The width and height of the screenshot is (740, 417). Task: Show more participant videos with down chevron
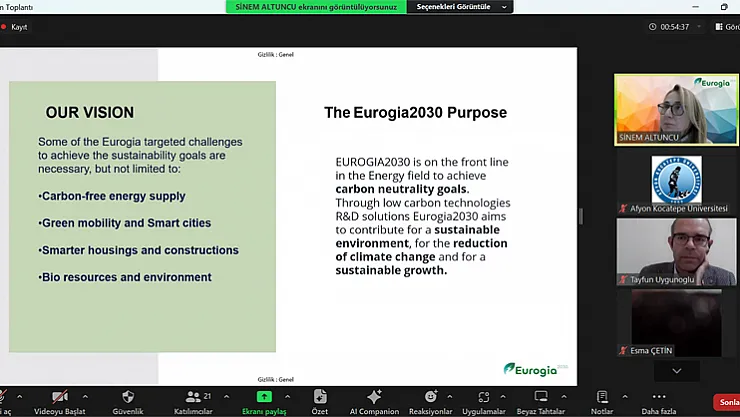point(677,371)
